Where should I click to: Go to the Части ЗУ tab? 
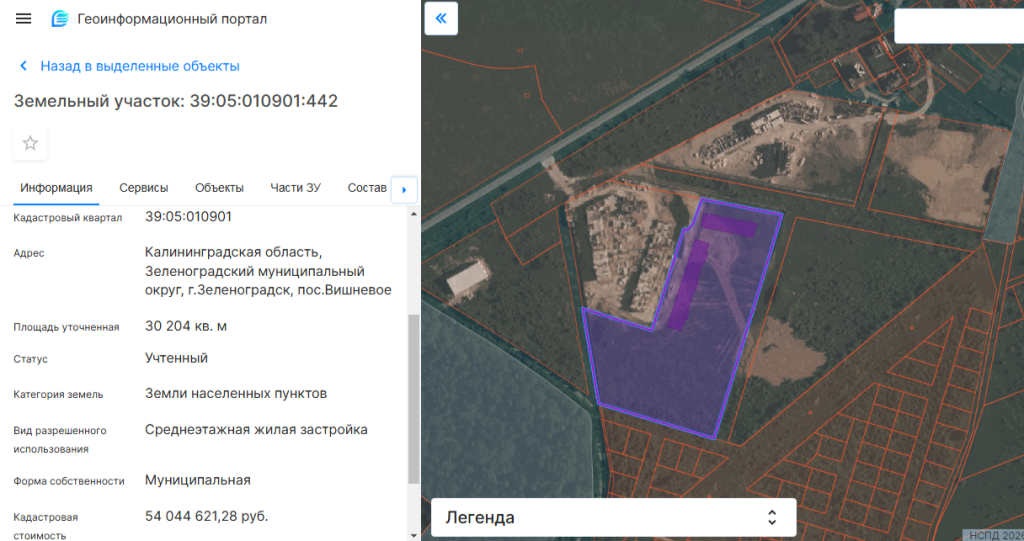point(295,188)
